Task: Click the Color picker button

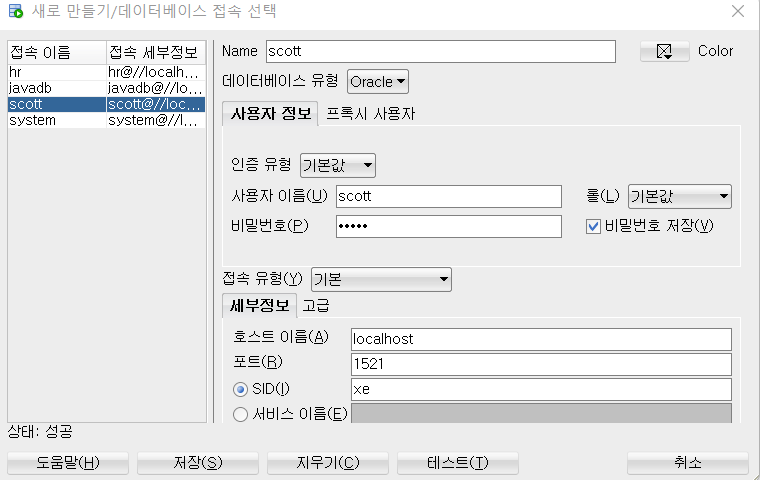Action: [x=665, y=51]
